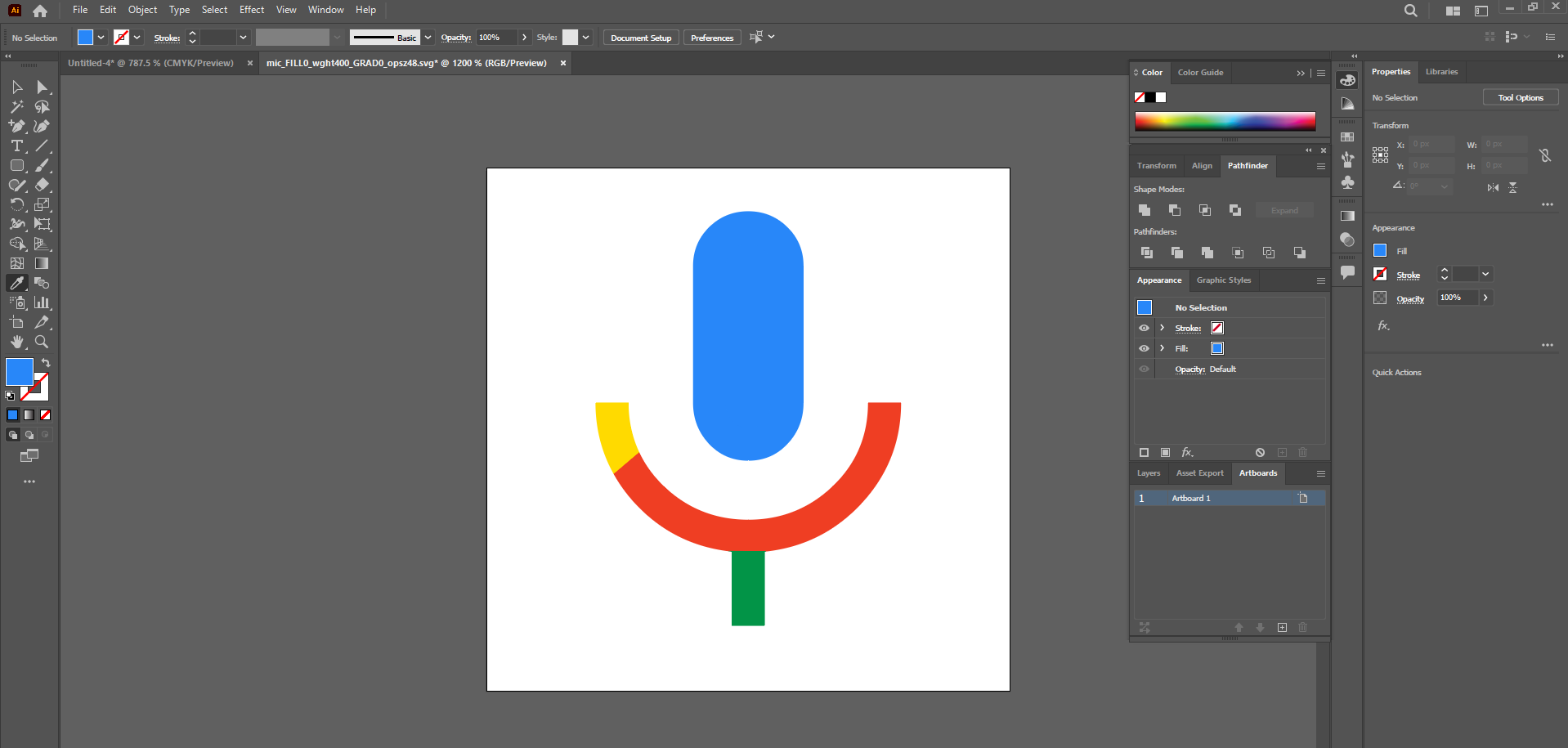Set None mode below fill swatch

pos(45,415)
